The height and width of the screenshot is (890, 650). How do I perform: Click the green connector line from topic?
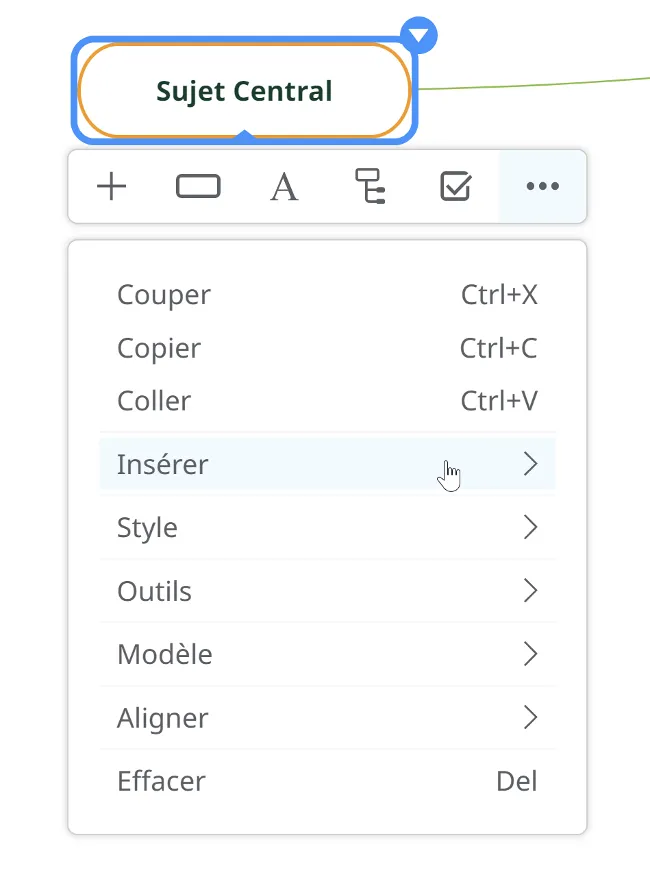[x=534, y=84]
